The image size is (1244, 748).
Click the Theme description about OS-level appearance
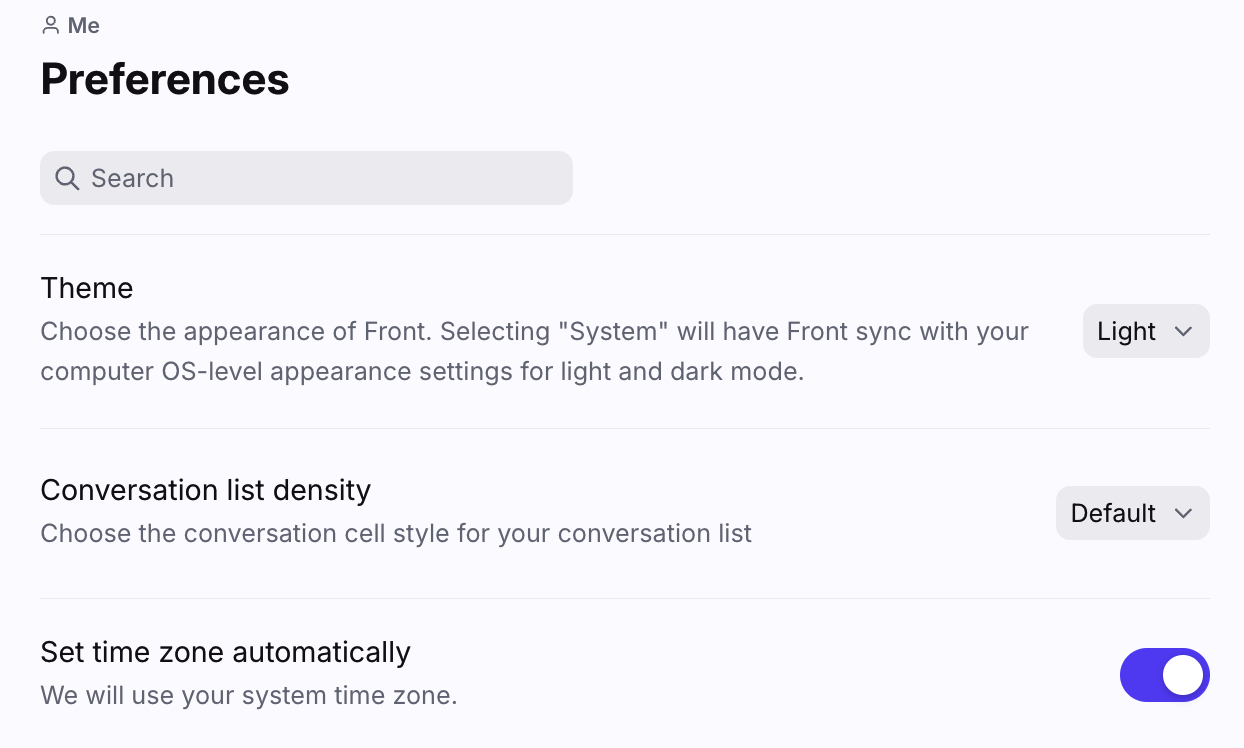[x=534, y=351]
